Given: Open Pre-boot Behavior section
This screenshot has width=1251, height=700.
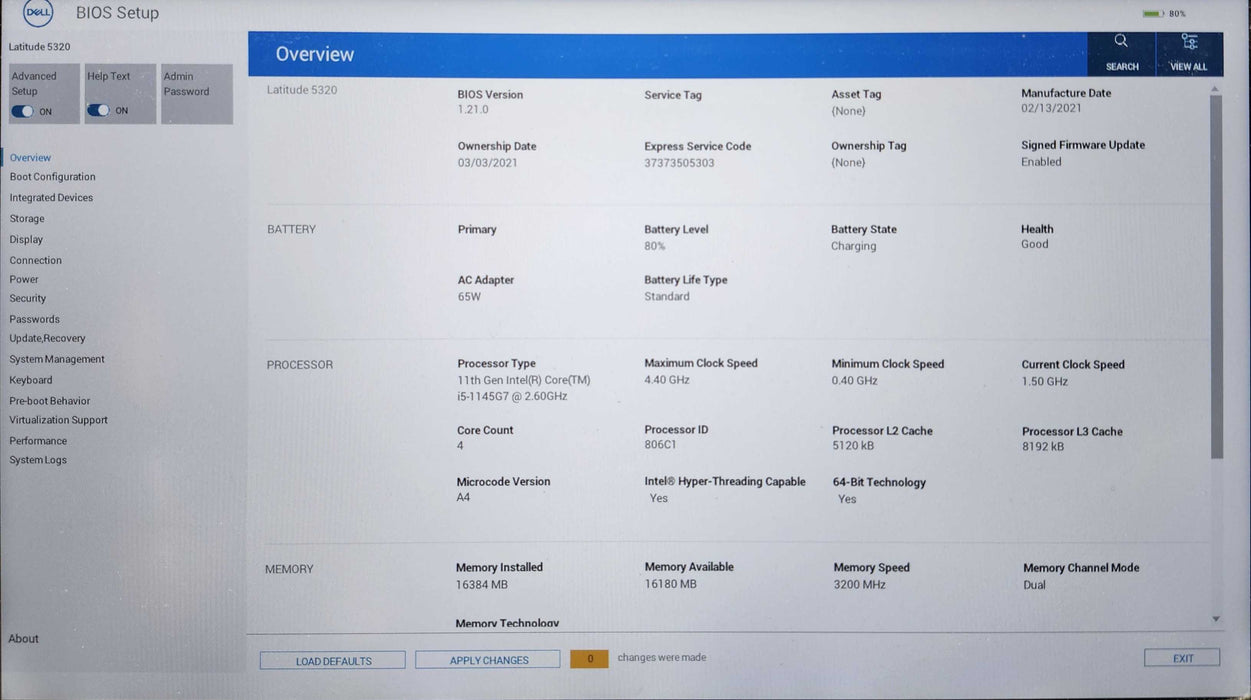Looking at the screenshot, I should (x=50, y=401).
